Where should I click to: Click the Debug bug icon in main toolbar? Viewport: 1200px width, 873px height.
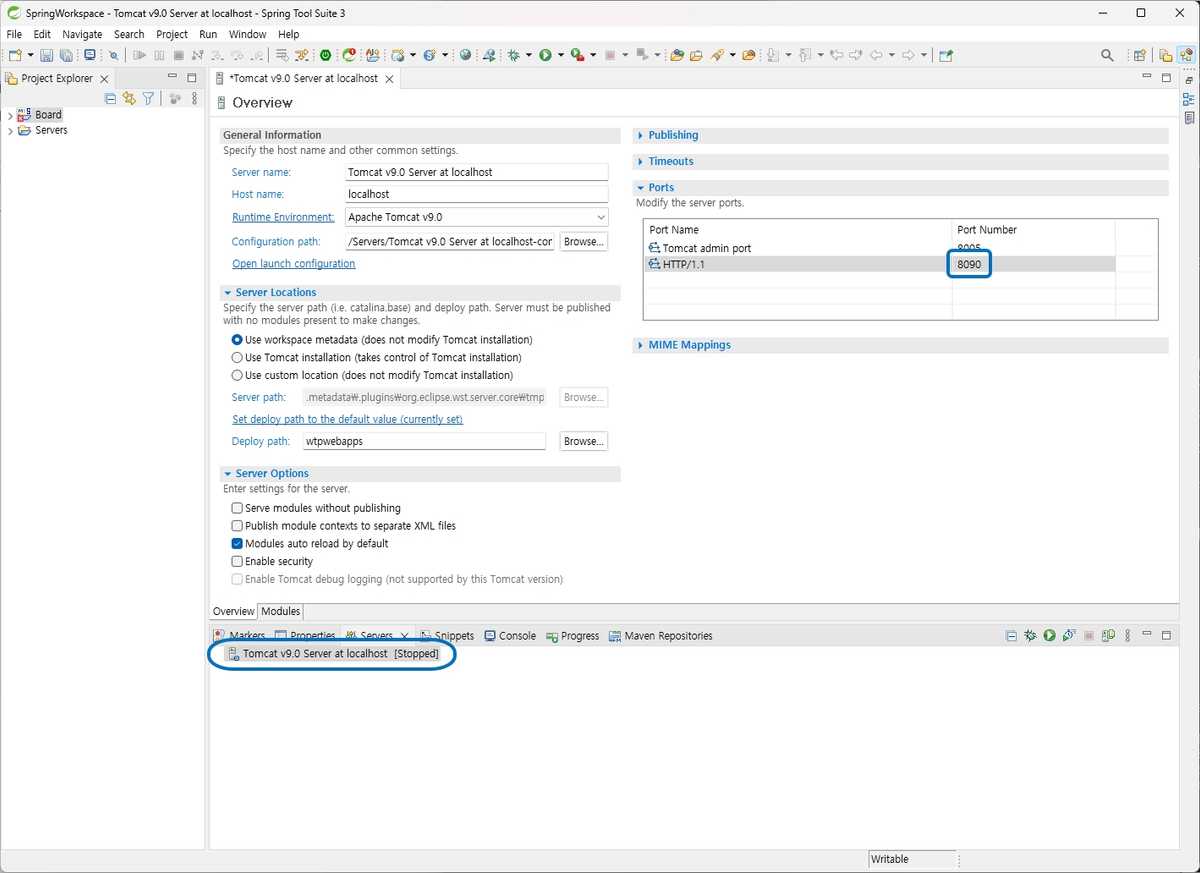click(514, 55)
